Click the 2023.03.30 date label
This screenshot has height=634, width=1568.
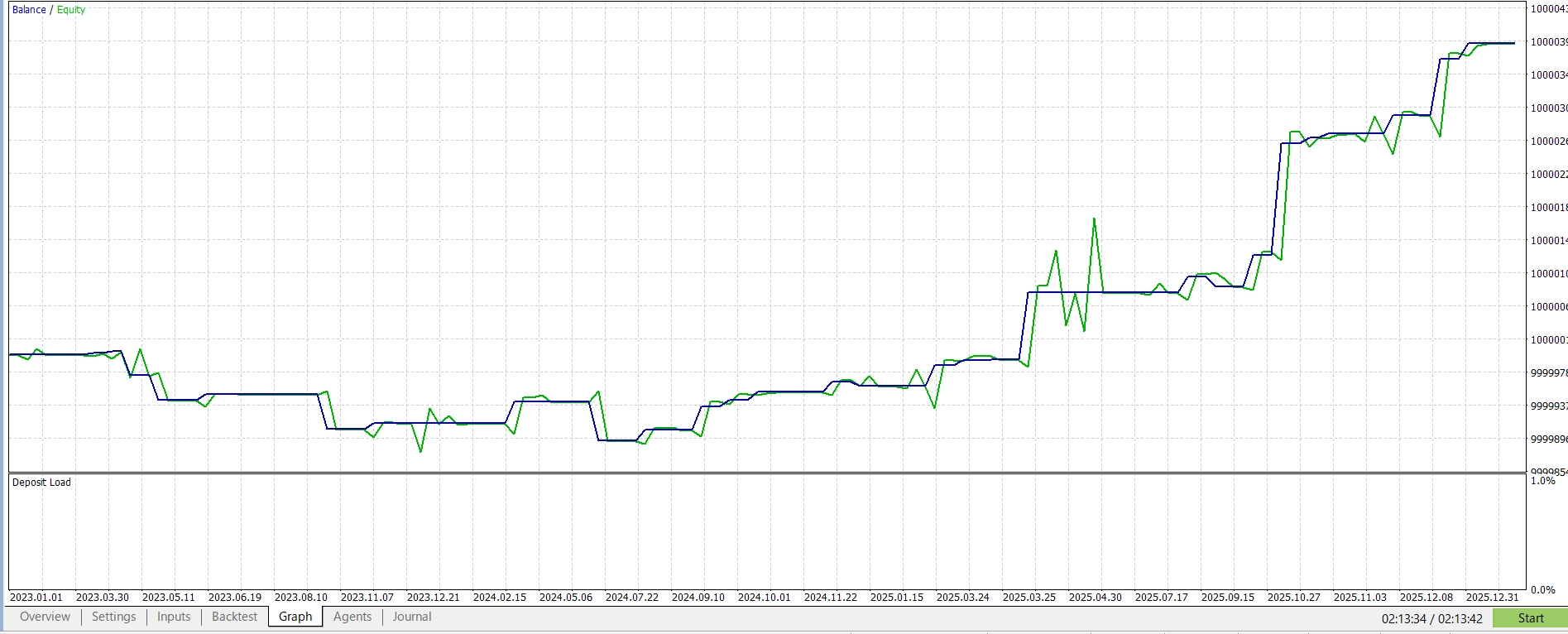103,598
